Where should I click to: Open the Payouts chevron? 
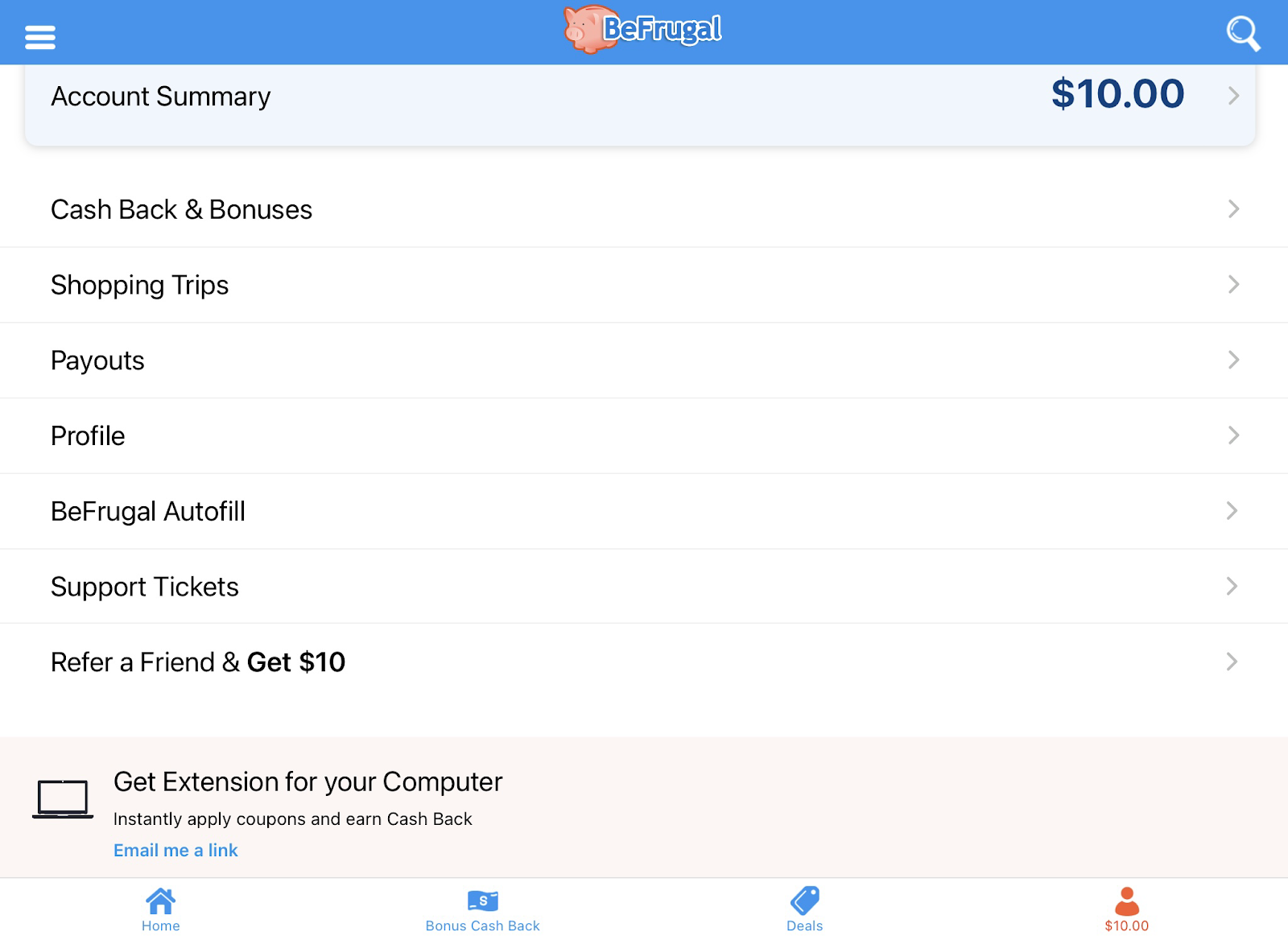[1232, 360]
